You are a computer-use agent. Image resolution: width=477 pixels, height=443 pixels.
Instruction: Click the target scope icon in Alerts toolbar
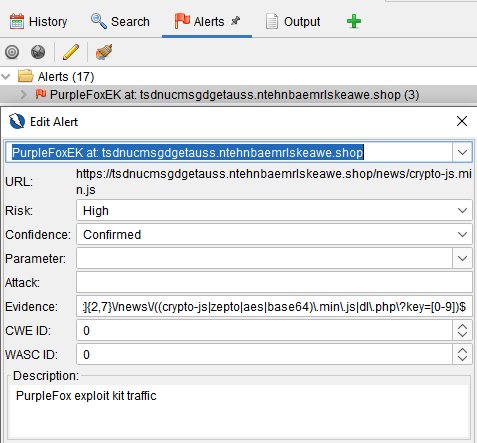click(x=12, y=52)
